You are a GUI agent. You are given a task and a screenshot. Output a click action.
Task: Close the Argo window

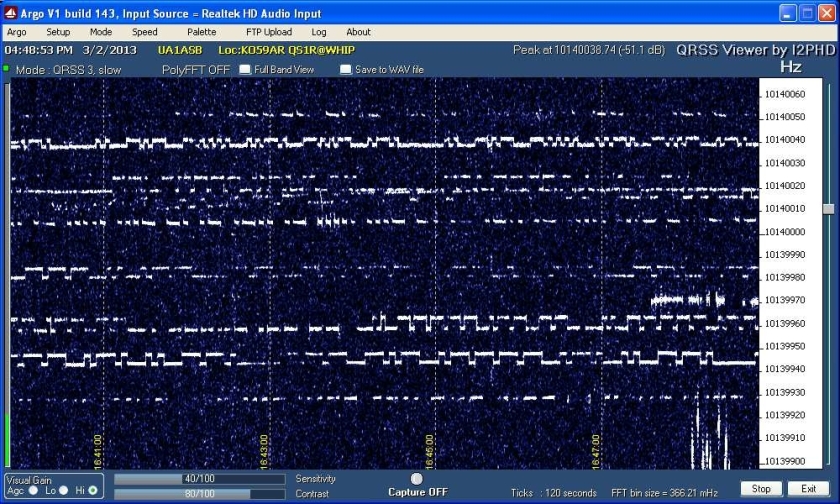pyautogui.click(x=826, y=13)
